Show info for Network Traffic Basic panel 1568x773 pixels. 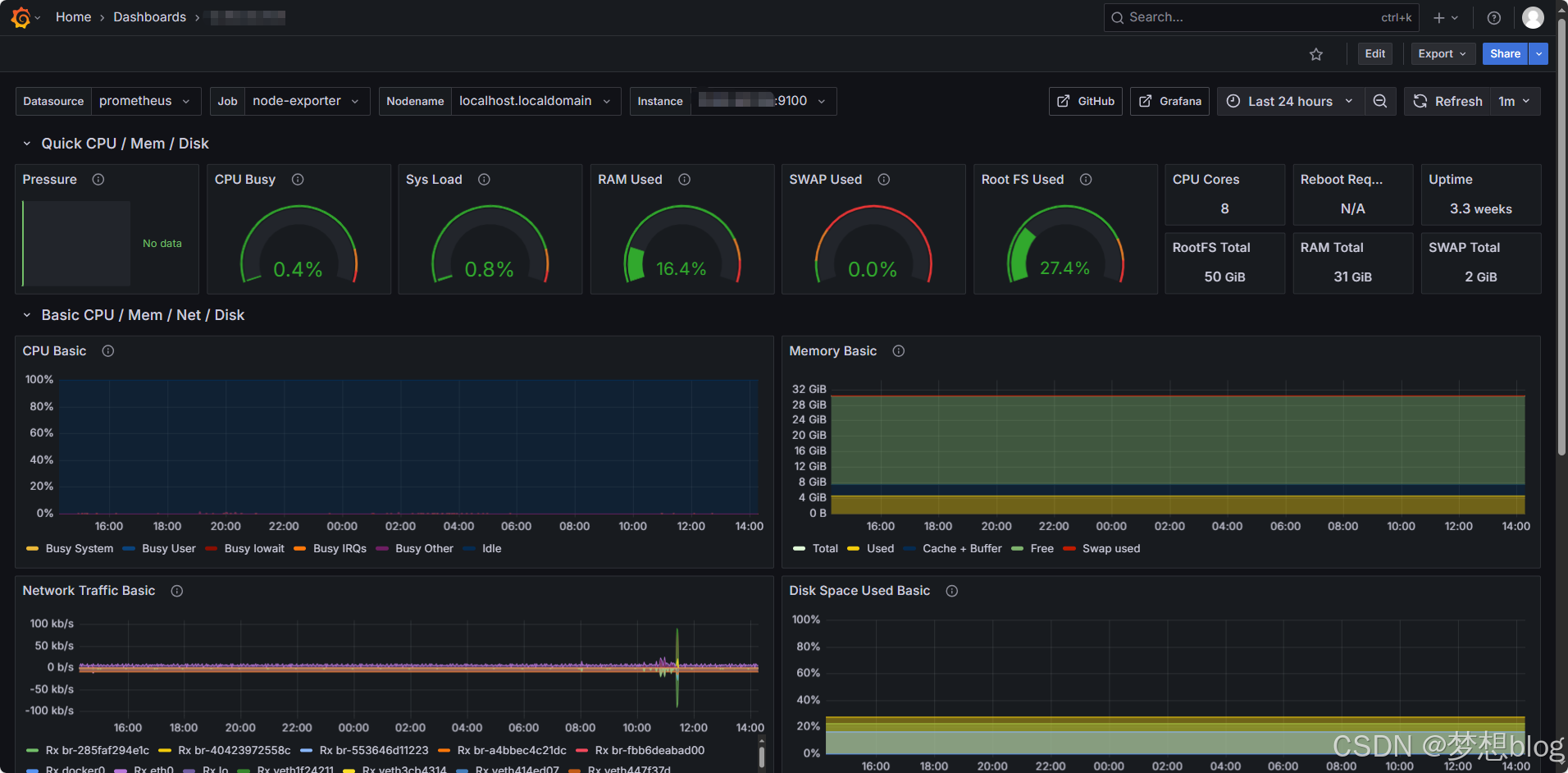tap(176, 590)
